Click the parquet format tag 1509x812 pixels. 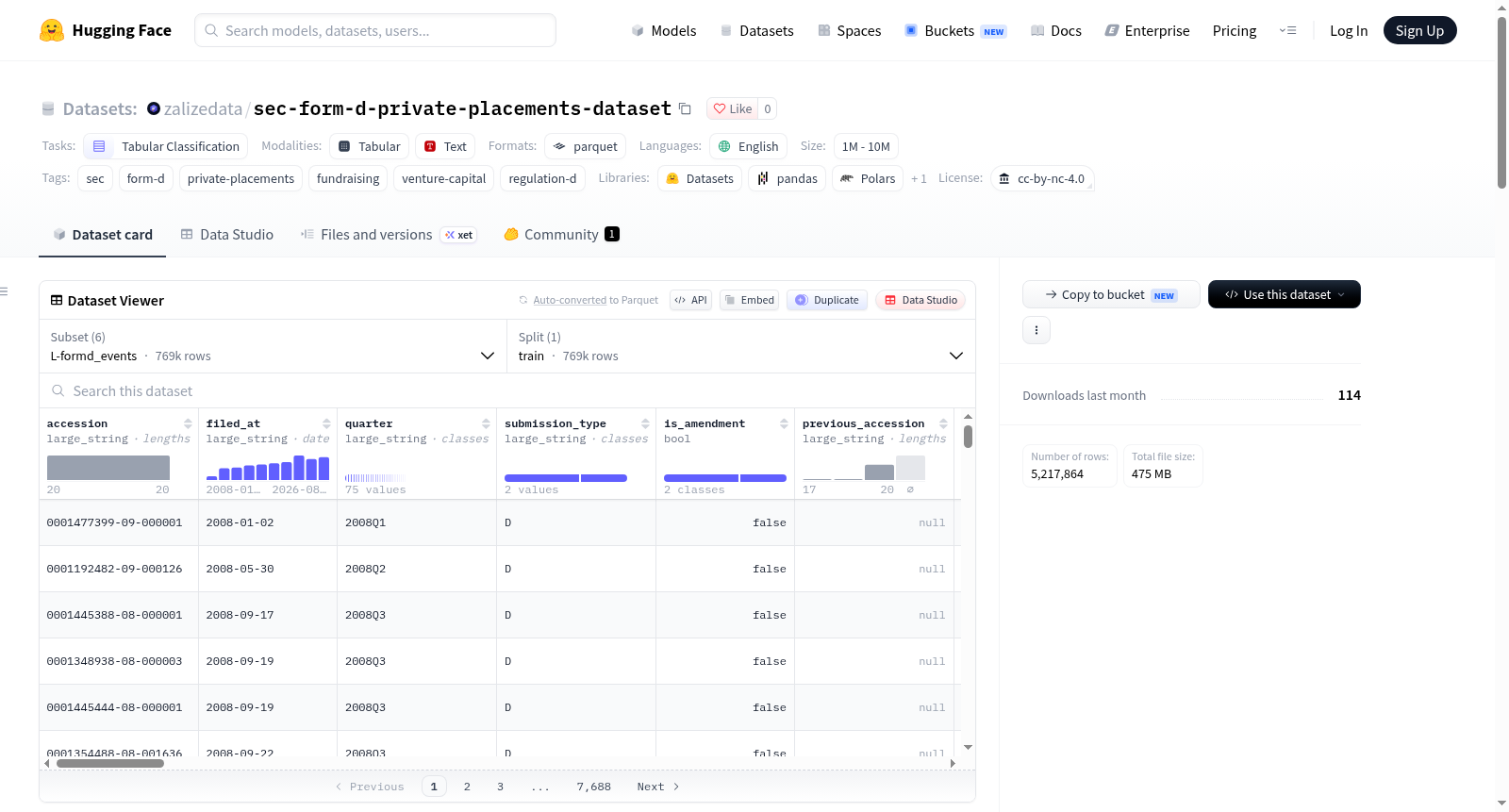tap(586, 146)
